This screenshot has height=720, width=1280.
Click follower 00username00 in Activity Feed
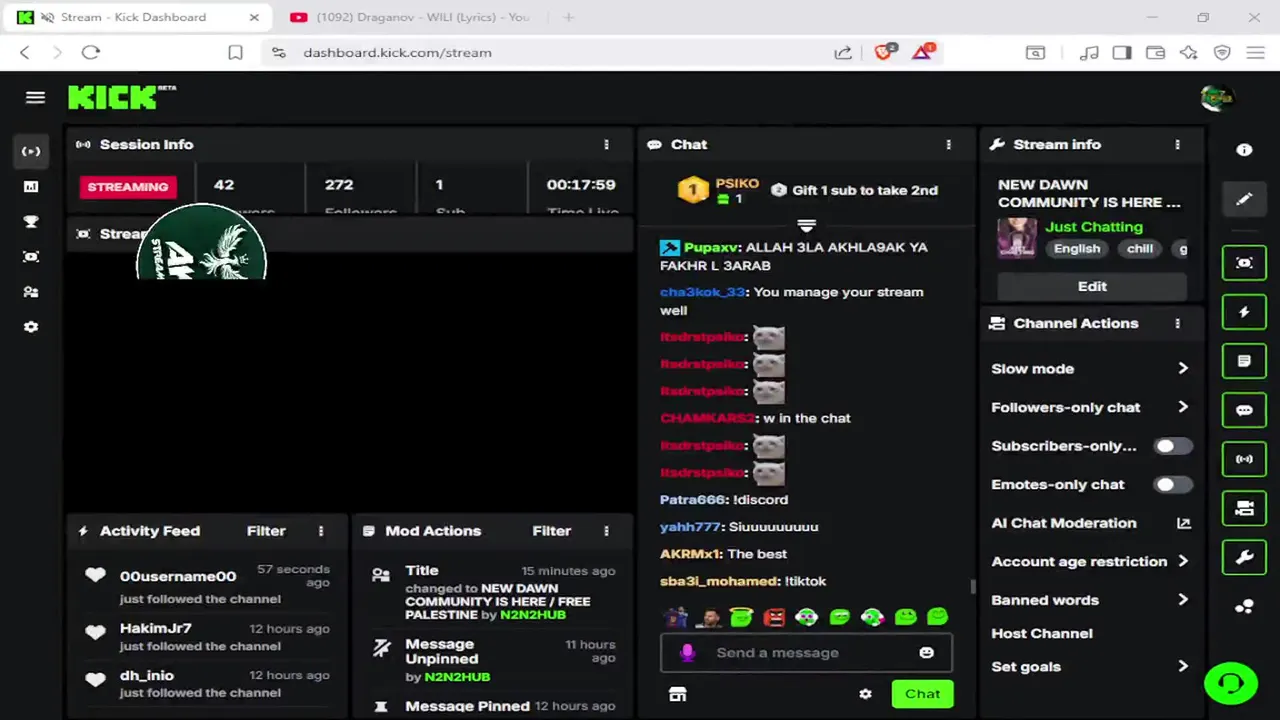[x=178, y=576]
